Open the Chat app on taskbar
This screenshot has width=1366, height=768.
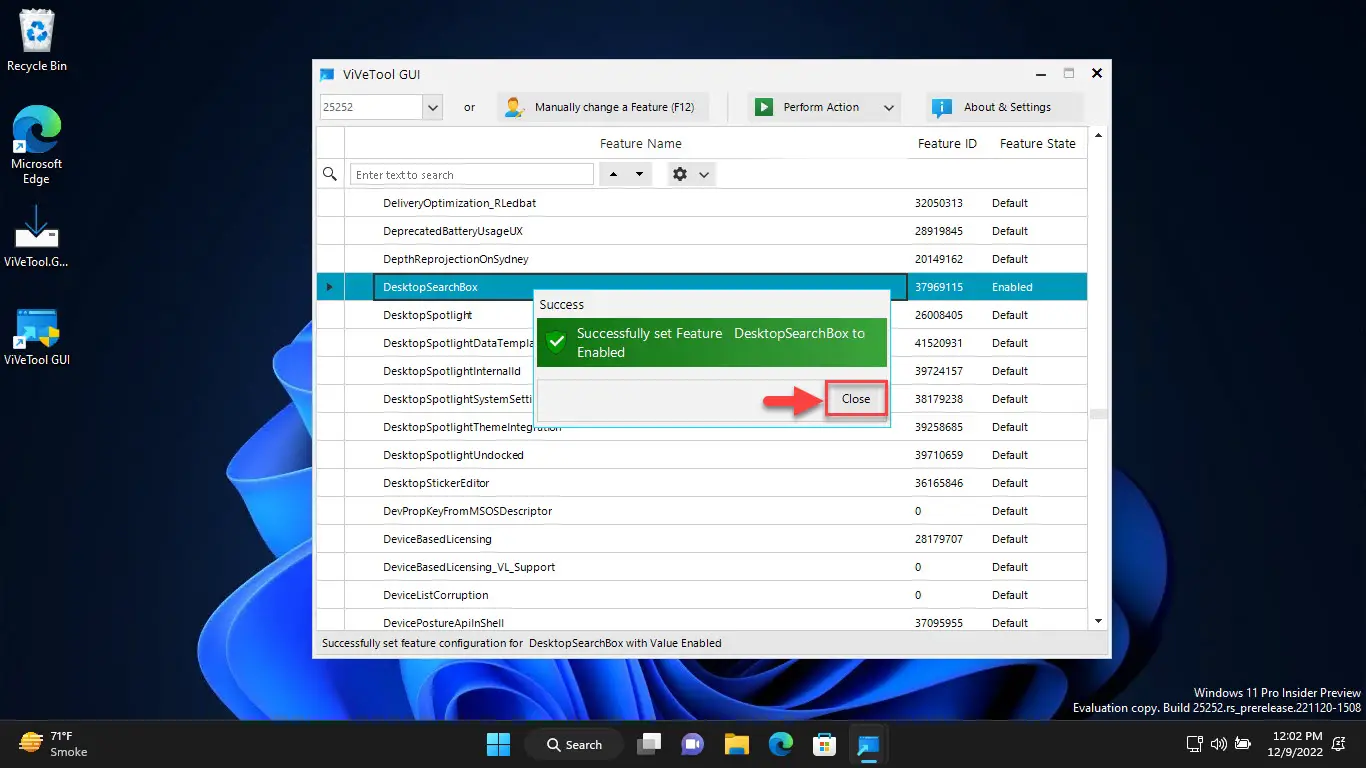pos(693,744)
